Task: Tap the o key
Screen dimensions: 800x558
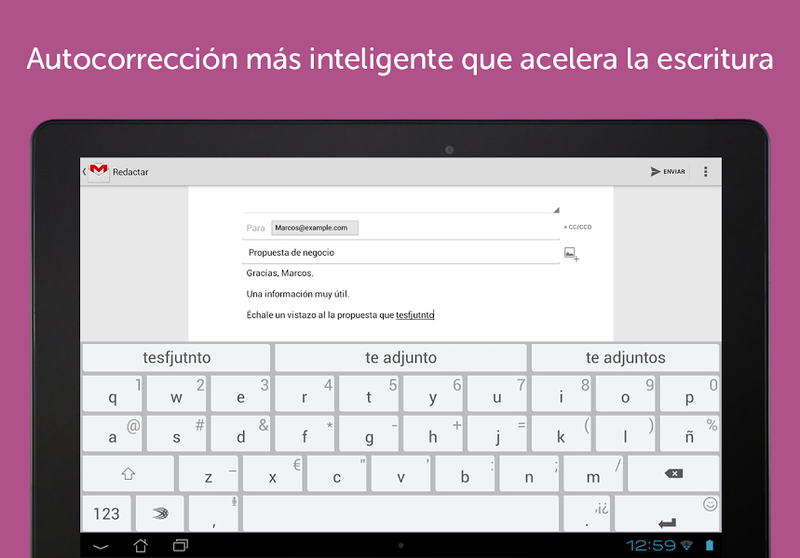Action: (x=626, y=394)
